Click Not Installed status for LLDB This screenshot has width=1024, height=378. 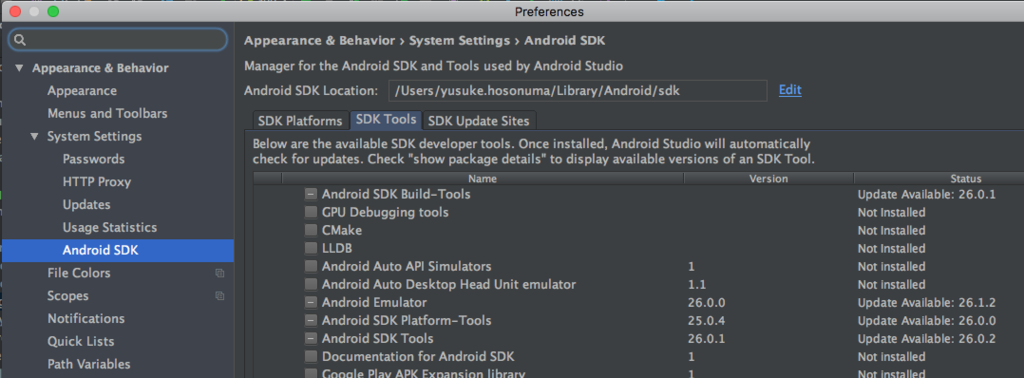pos(891,249)
